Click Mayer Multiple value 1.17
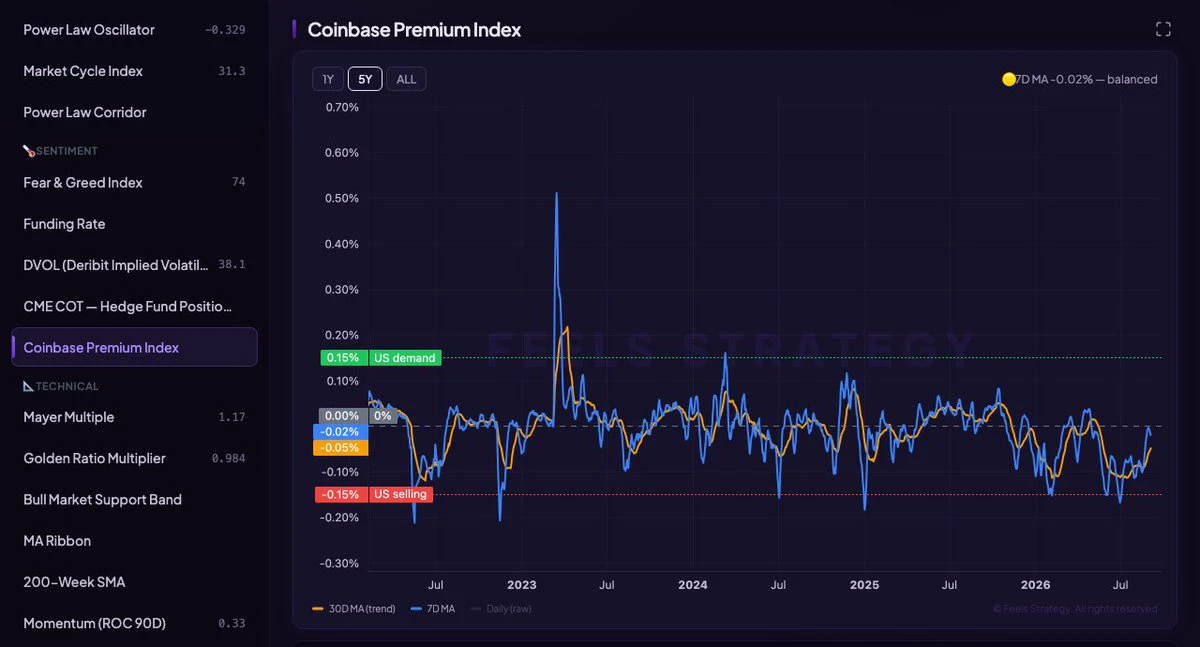 (231, 417)
